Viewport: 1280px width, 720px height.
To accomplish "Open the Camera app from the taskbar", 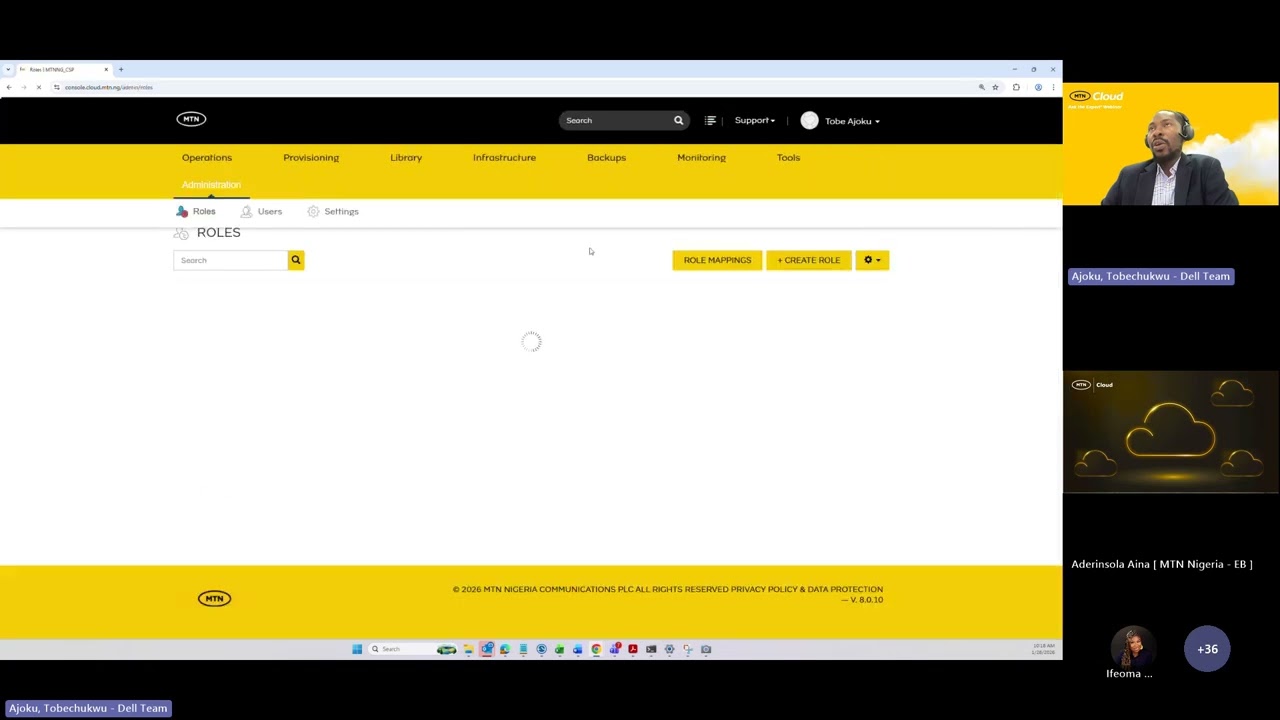I will [706, 649].
